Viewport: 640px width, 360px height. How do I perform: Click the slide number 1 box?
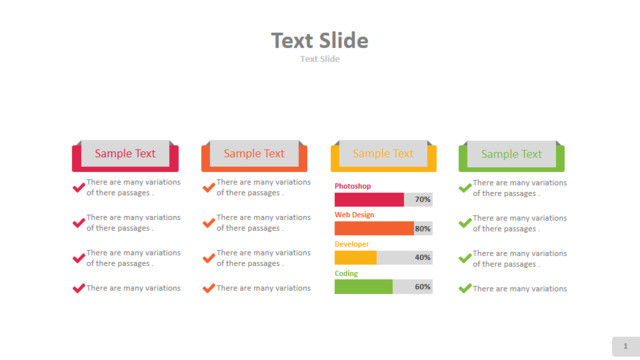(626, 347)
